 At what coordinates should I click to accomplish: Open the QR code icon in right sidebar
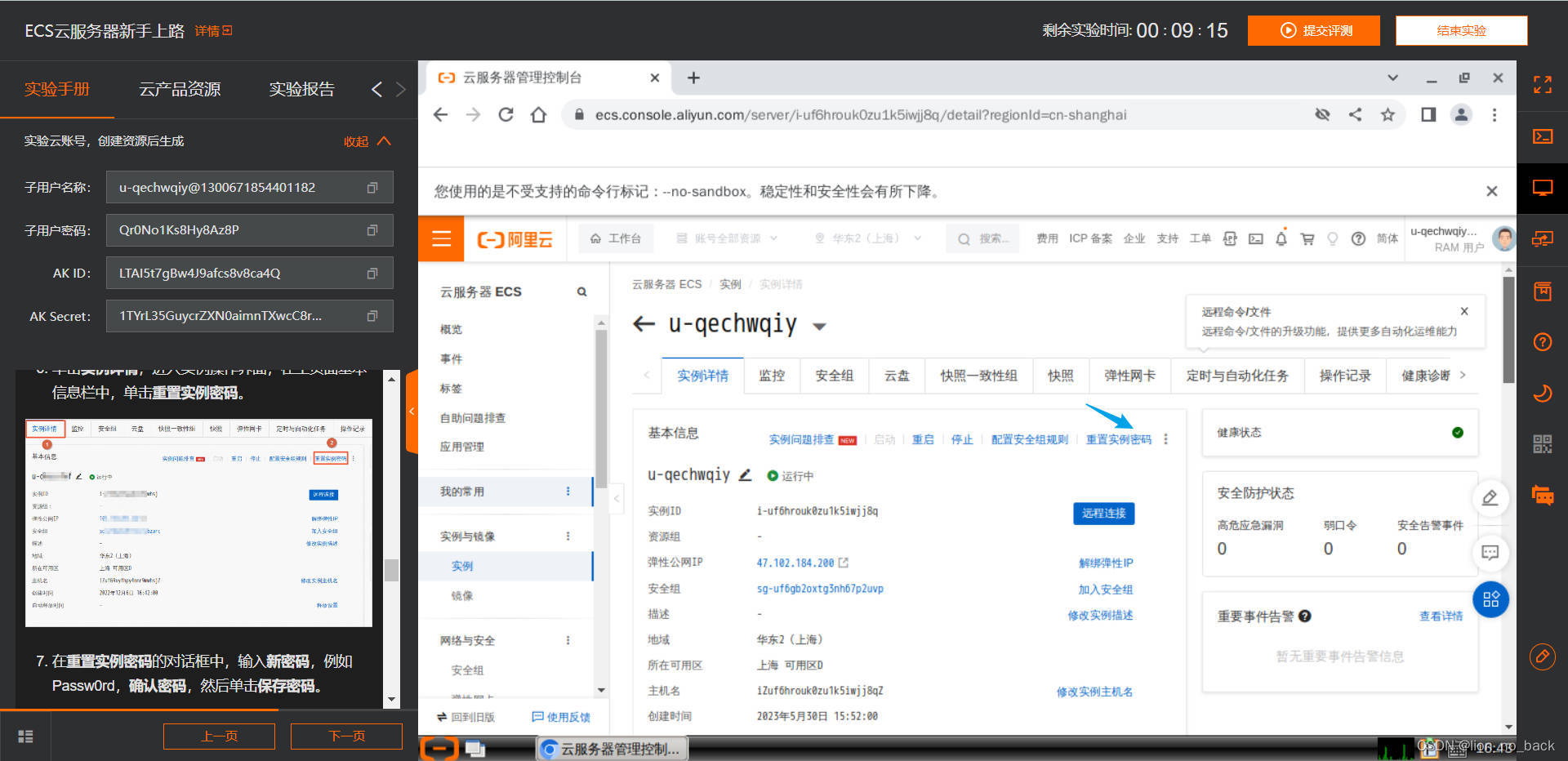click(1543, 444)
